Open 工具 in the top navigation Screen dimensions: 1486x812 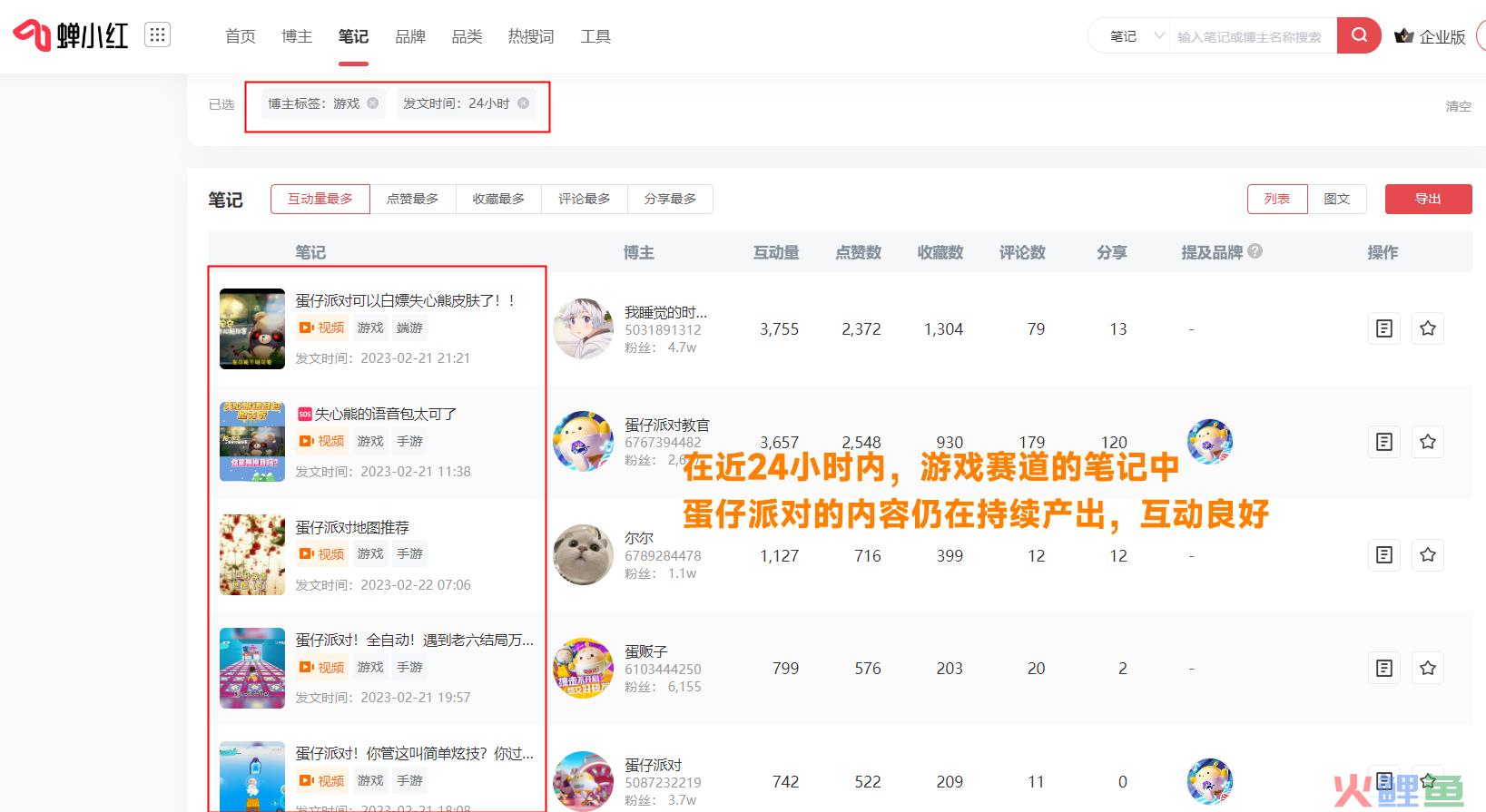595,36
